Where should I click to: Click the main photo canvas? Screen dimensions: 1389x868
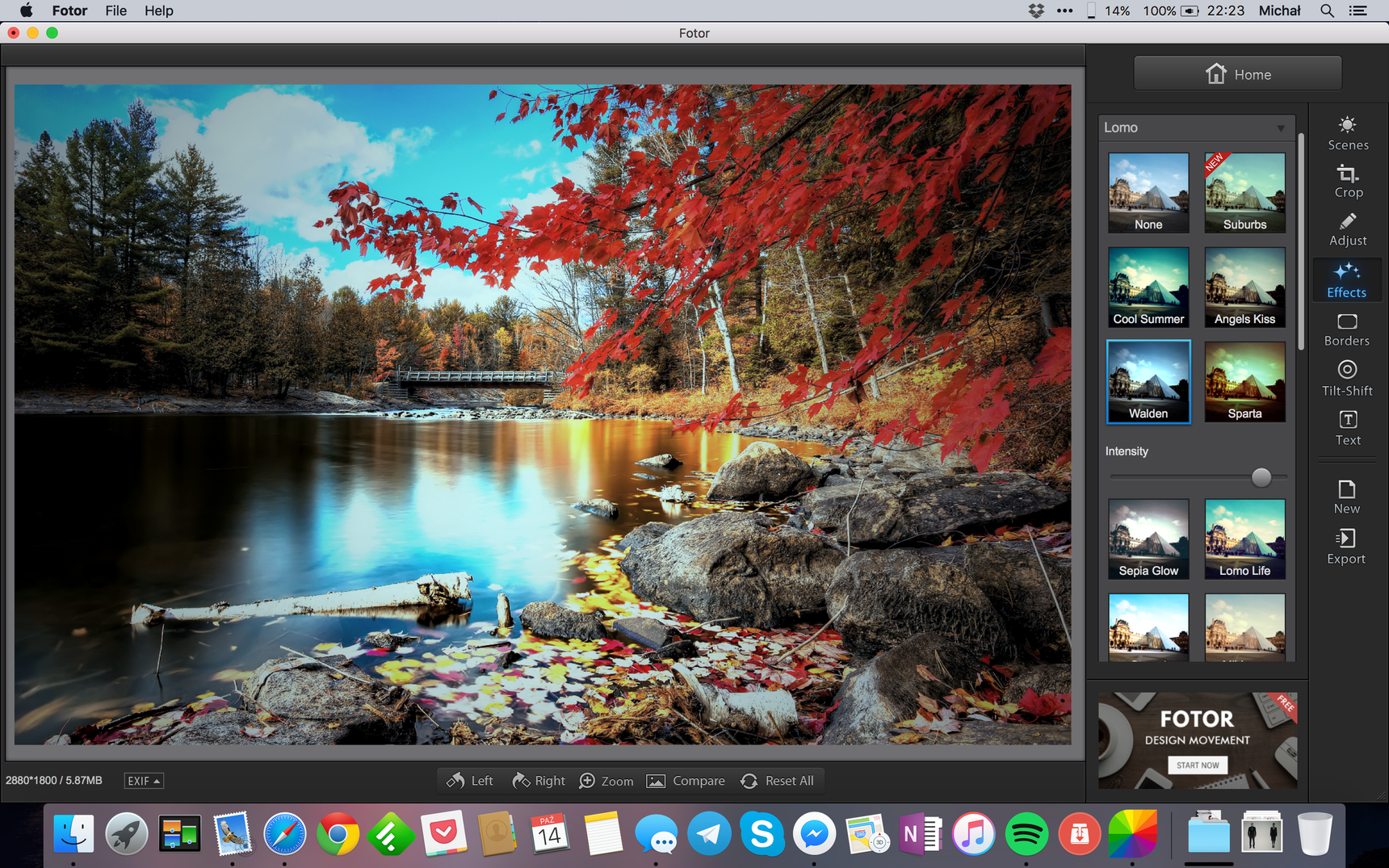(543, 414)
